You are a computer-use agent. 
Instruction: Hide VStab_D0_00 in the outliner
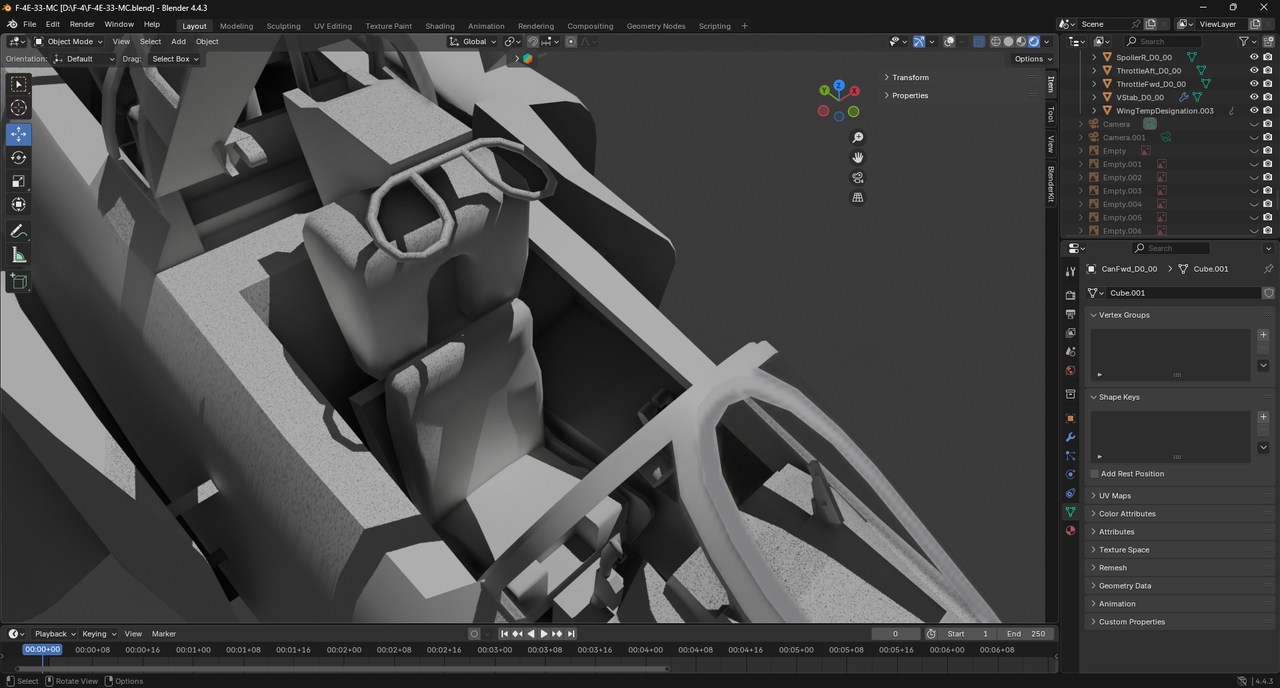1254,97
